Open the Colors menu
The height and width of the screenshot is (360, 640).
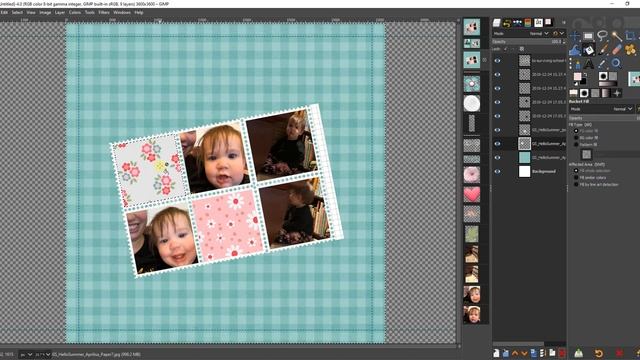[75, 12]
